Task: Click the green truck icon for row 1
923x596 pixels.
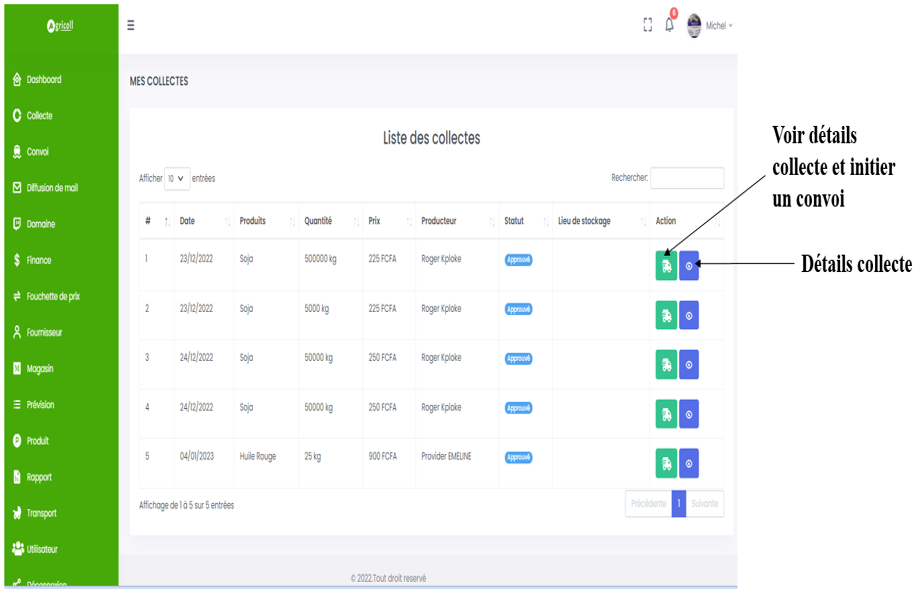Action: [666, 265]
